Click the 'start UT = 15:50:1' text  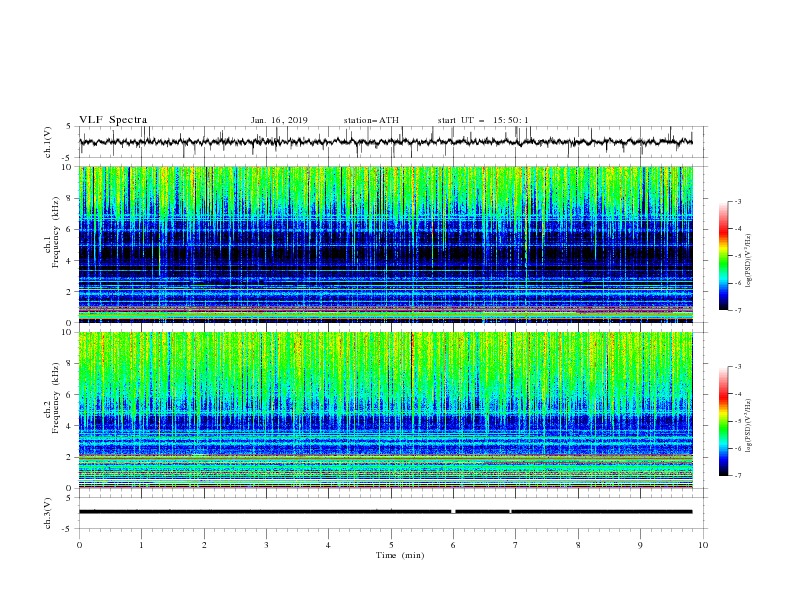(483, 120)
